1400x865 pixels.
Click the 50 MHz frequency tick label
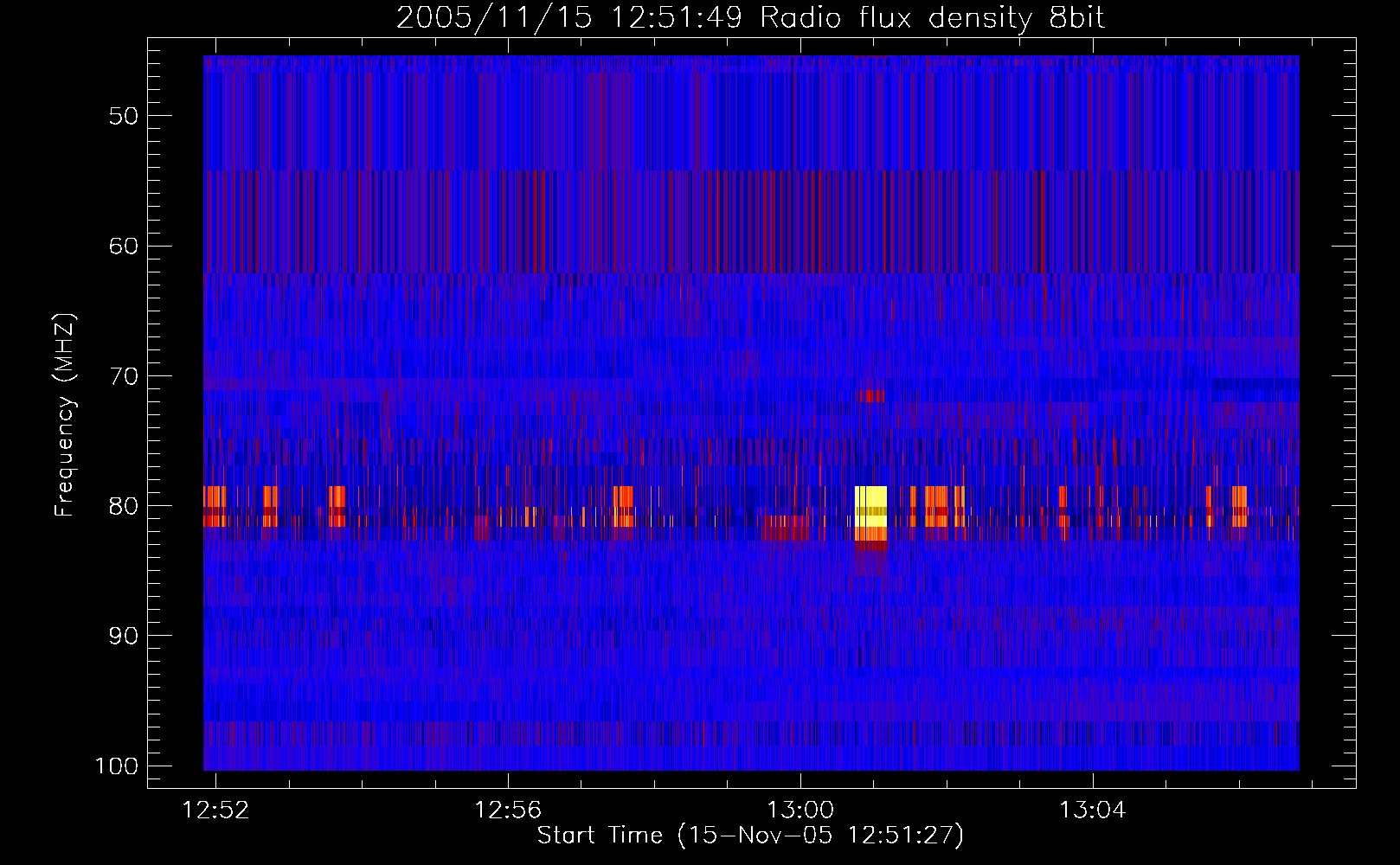[124, 116]
